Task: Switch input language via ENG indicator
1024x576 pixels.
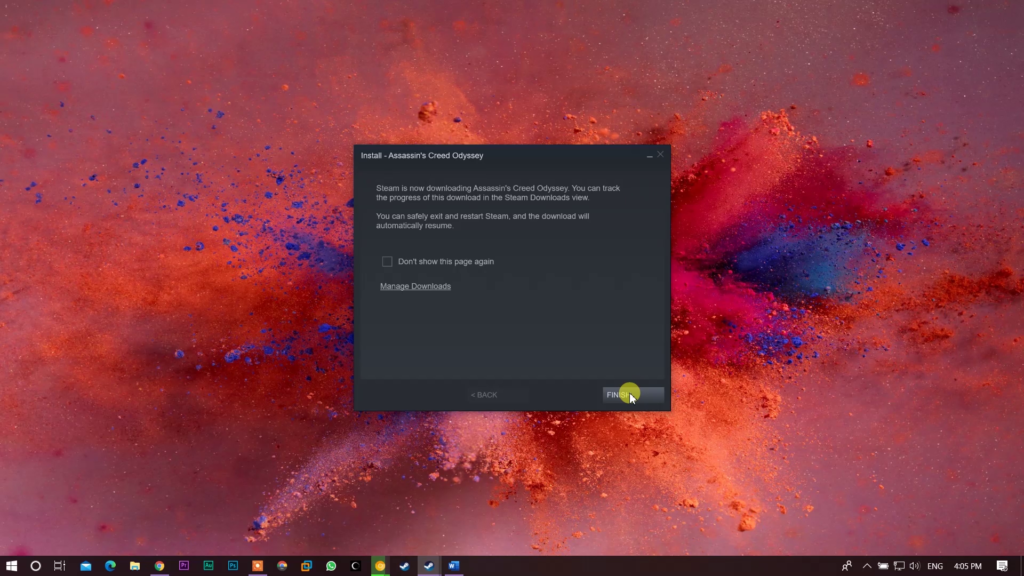Action: 935,566
